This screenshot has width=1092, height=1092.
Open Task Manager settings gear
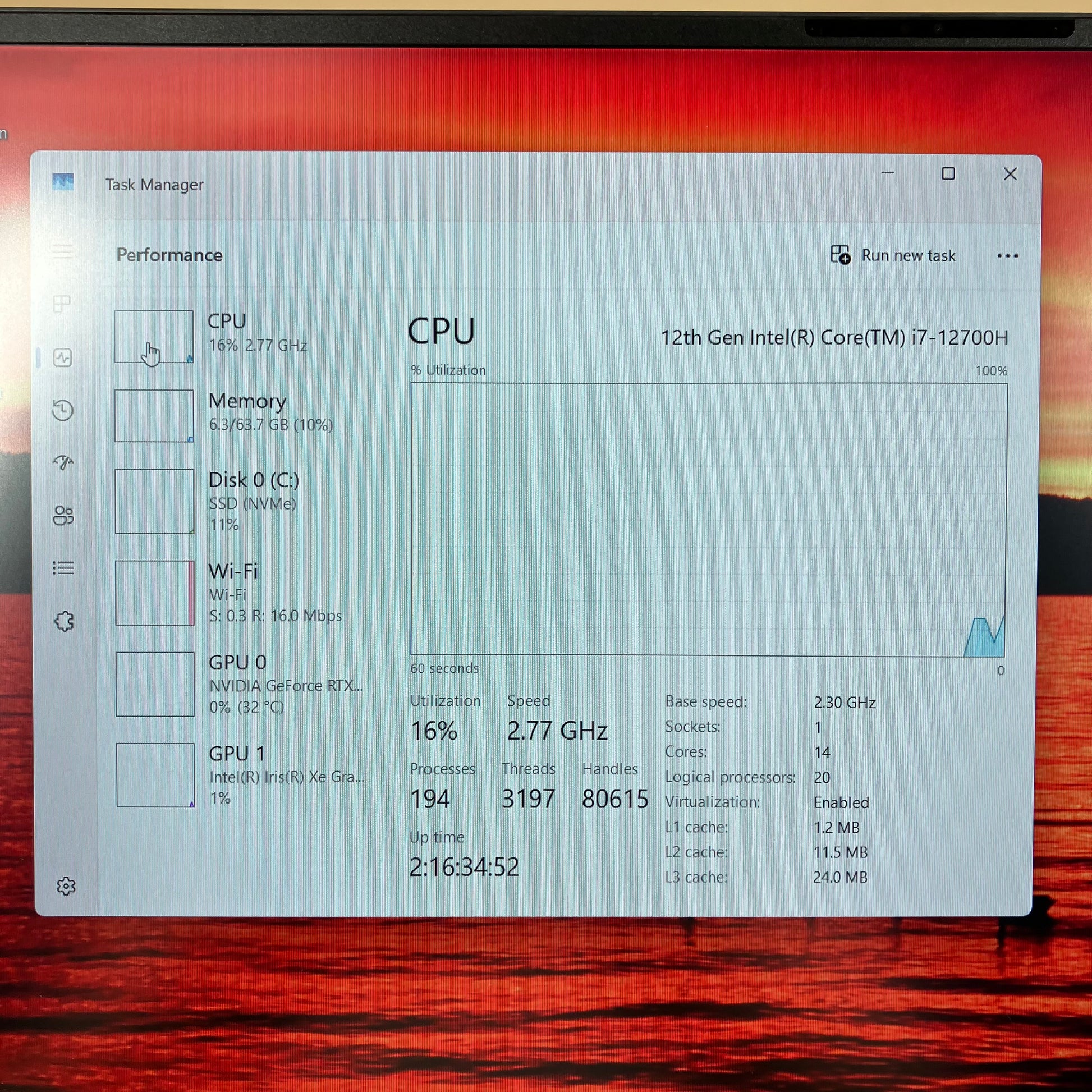tap(66, 885)
